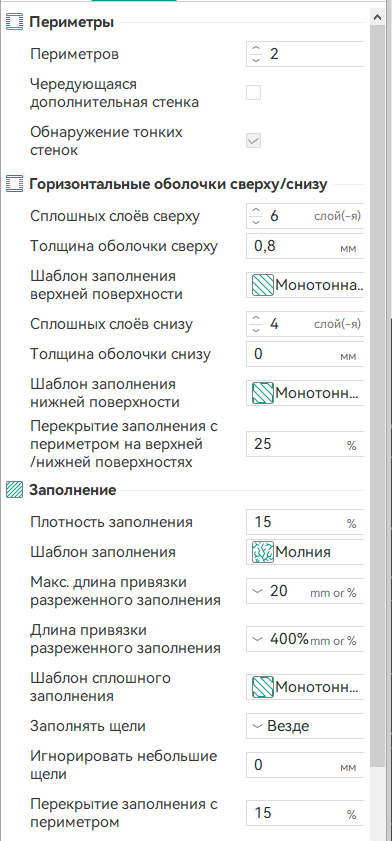Image resolution: width=392 pixels, height=841 pixels.
Task: Click Плотность заполнения field 15
Action: (x=305, y=522)
